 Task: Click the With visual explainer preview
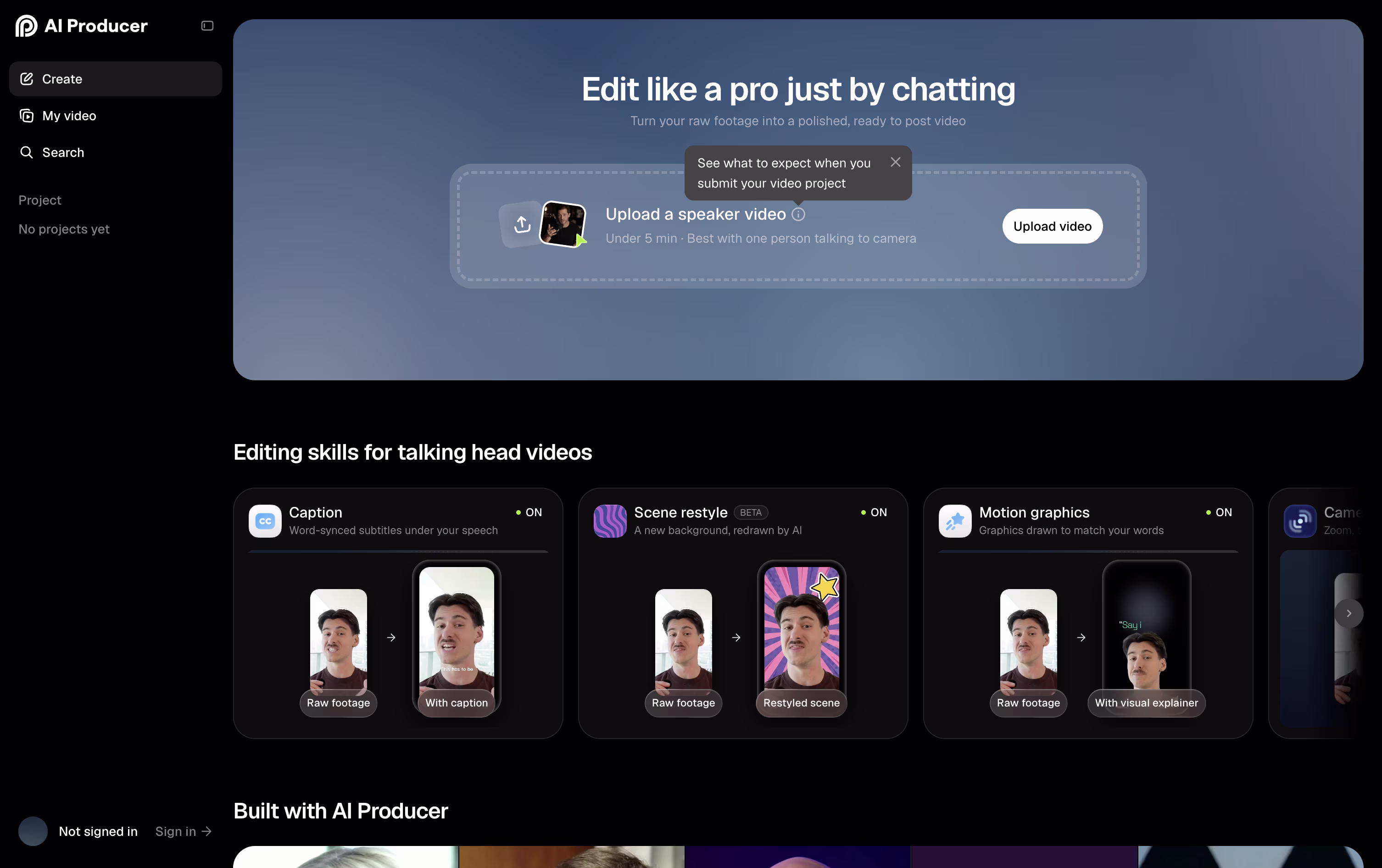coord(1147,637)
